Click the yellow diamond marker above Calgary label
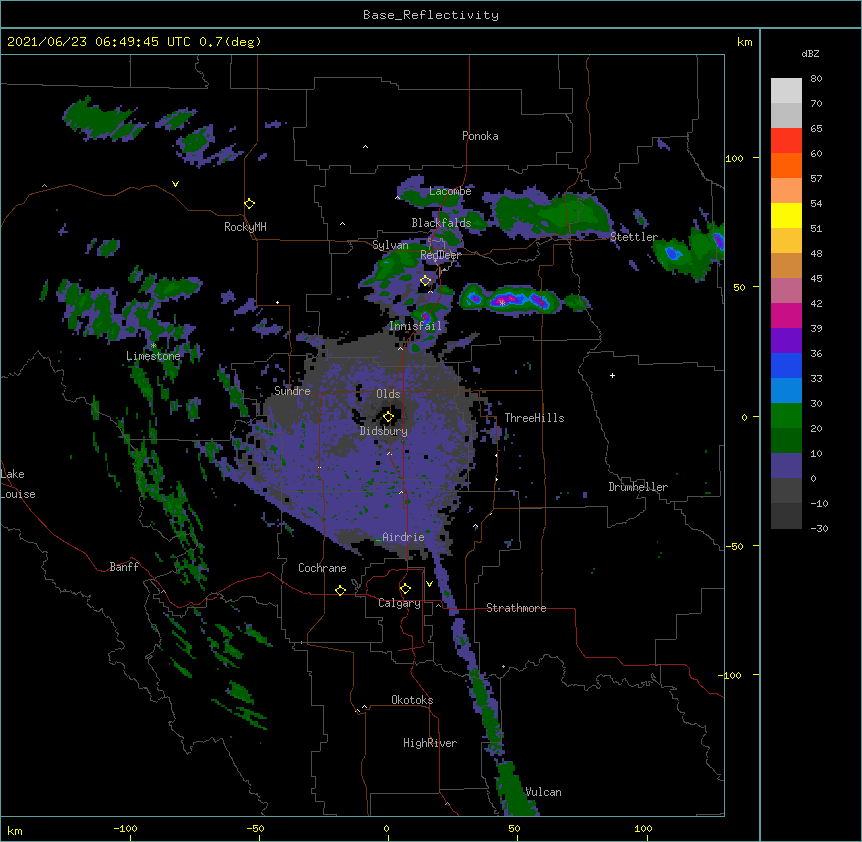The image size is (862, 842). [x=405, y=589]
